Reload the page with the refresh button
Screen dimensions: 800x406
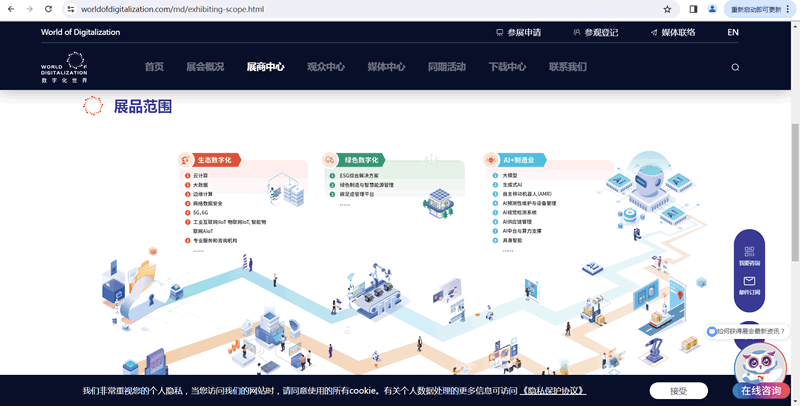[x=48, y=9]
